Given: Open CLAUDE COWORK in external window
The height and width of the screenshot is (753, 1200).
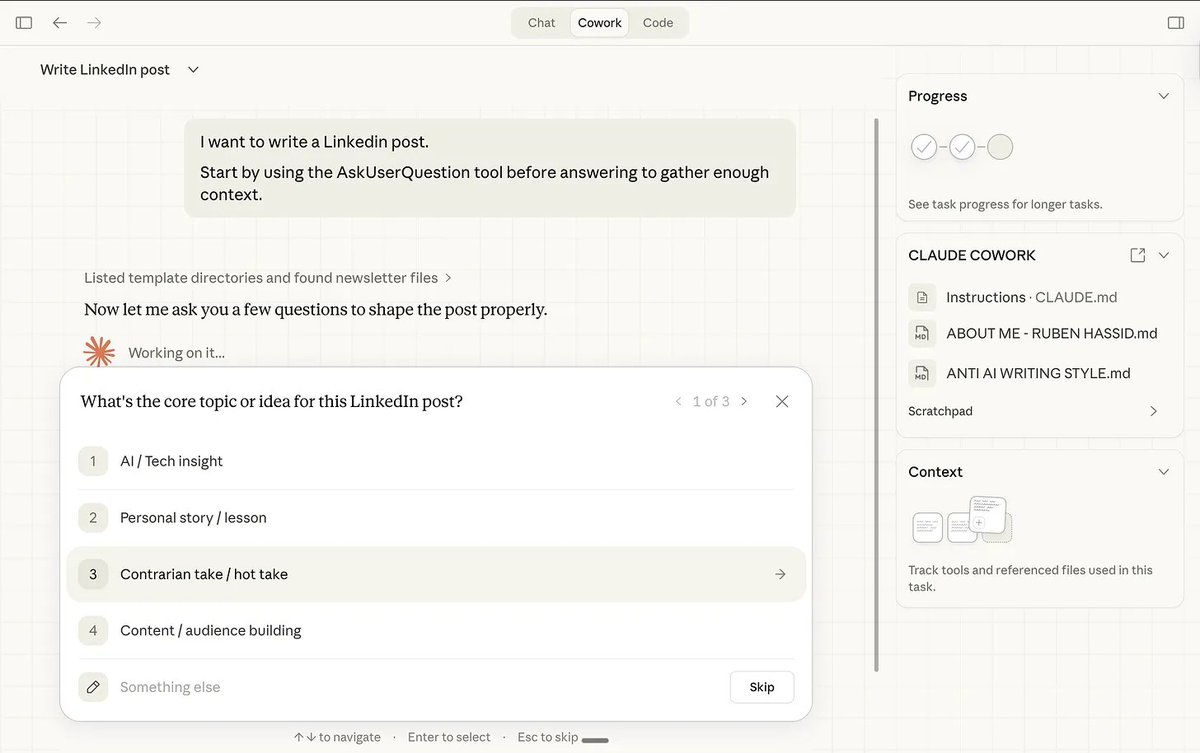Looking at the screenshot, I should 1138,255.
